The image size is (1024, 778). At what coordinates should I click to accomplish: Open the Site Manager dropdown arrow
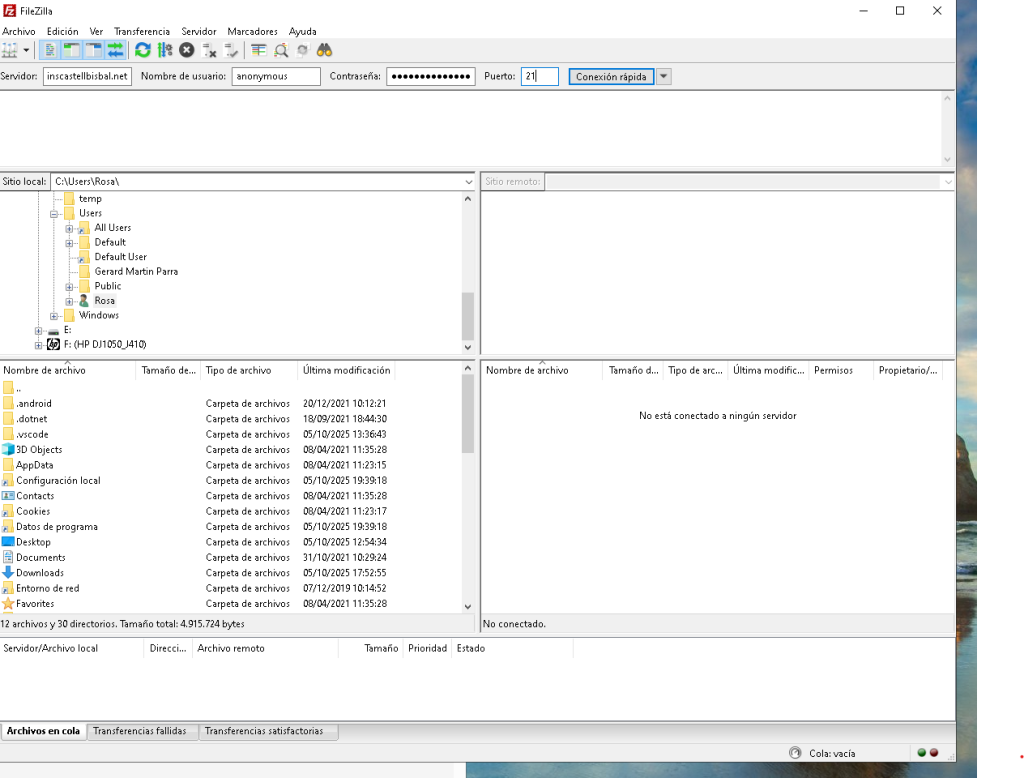pyautogui.click(x=27, y=50)
